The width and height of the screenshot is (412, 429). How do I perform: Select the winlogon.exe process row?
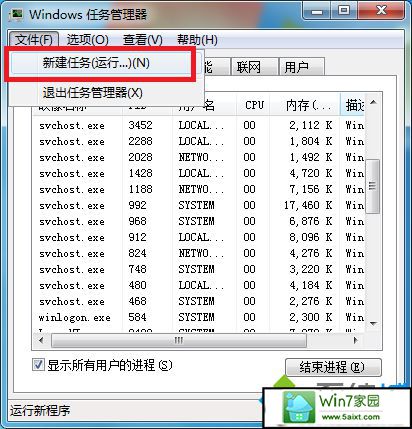(x=200, y=317)
